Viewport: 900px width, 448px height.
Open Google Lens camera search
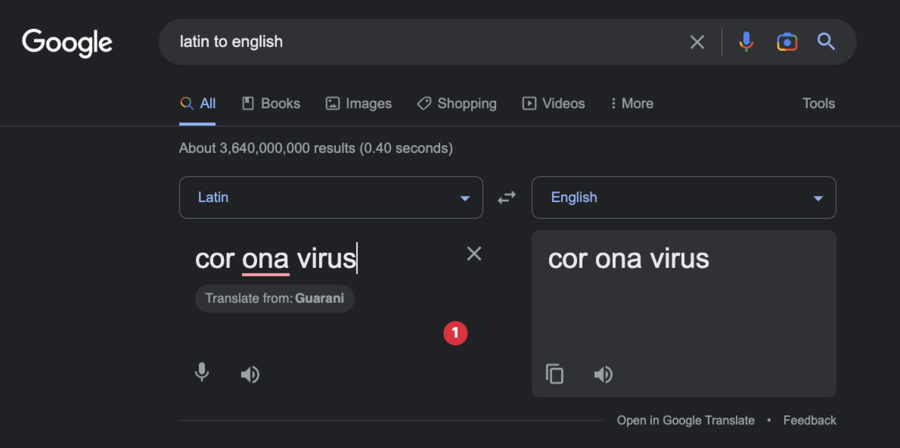point(787,42)
